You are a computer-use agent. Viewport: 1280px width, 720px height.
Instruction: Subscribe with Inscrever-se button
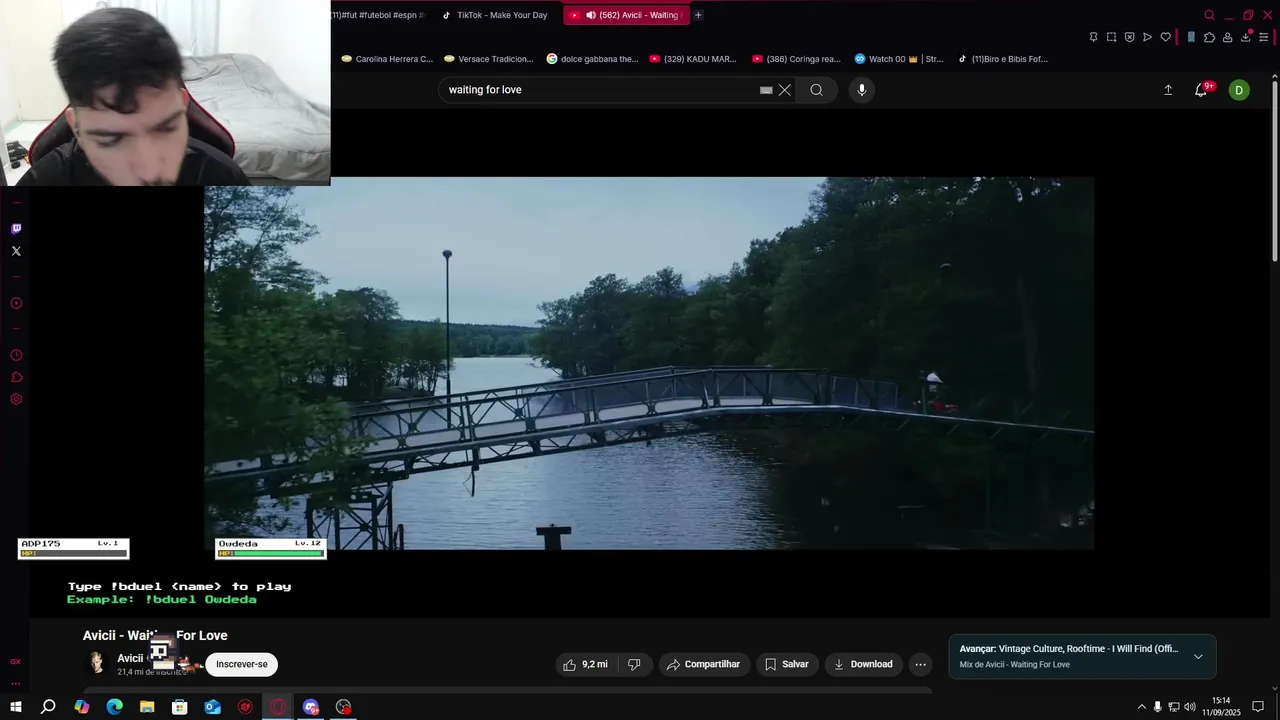(242, 664)
